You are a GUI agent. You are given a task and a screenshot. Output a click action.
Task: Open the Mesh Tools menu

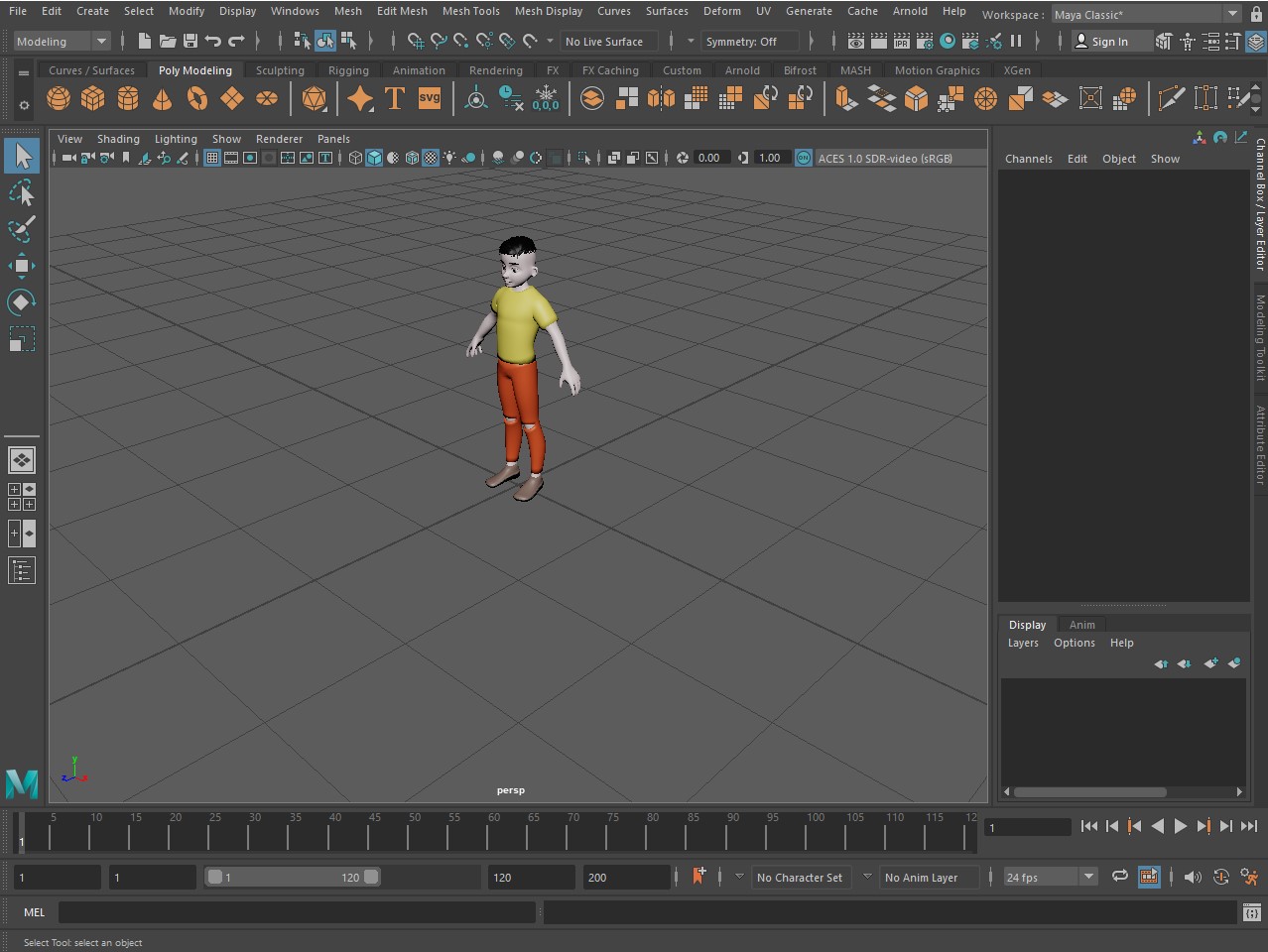[470, 11]
